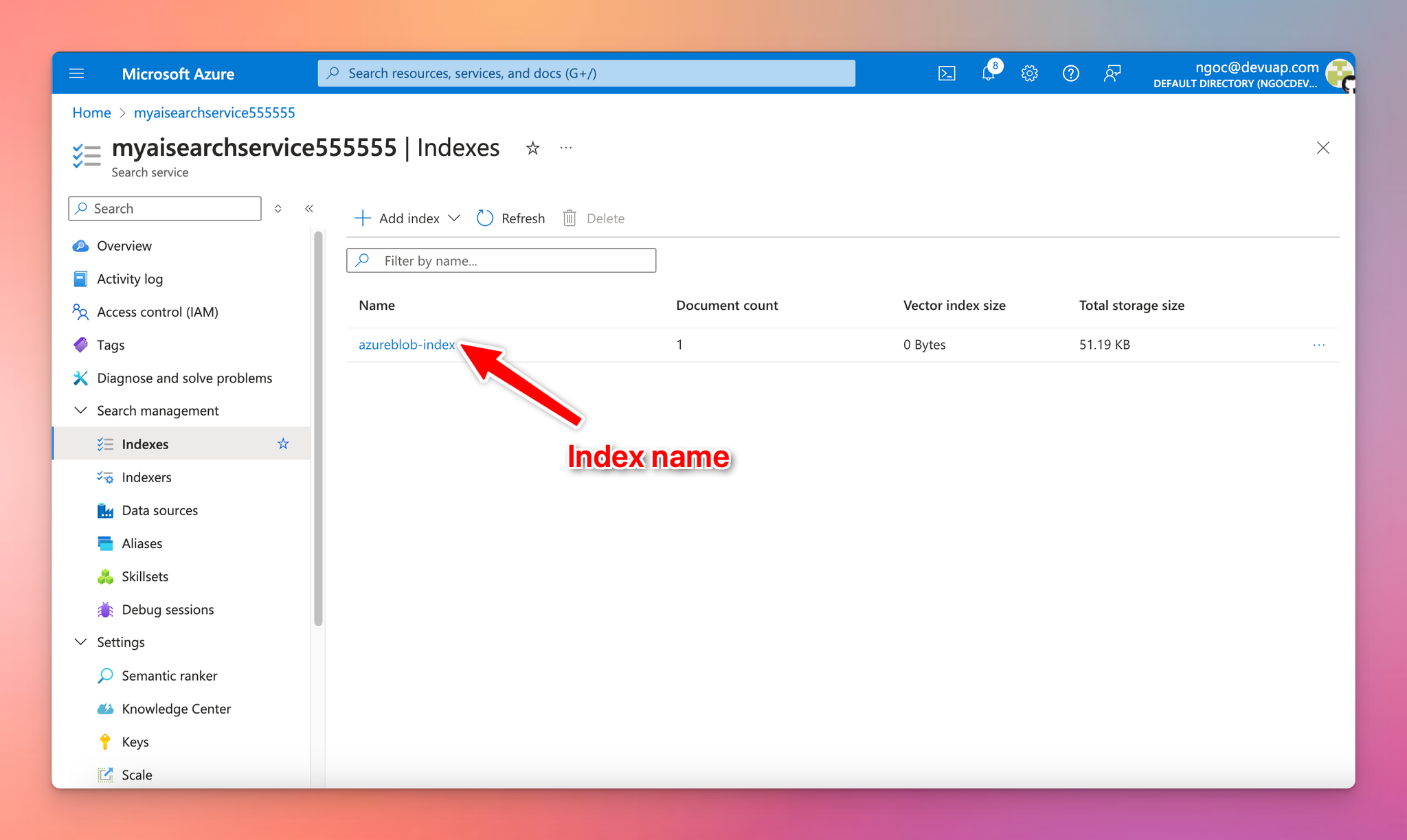Click the 51.19 KB storage value

tap(1105, 345)
